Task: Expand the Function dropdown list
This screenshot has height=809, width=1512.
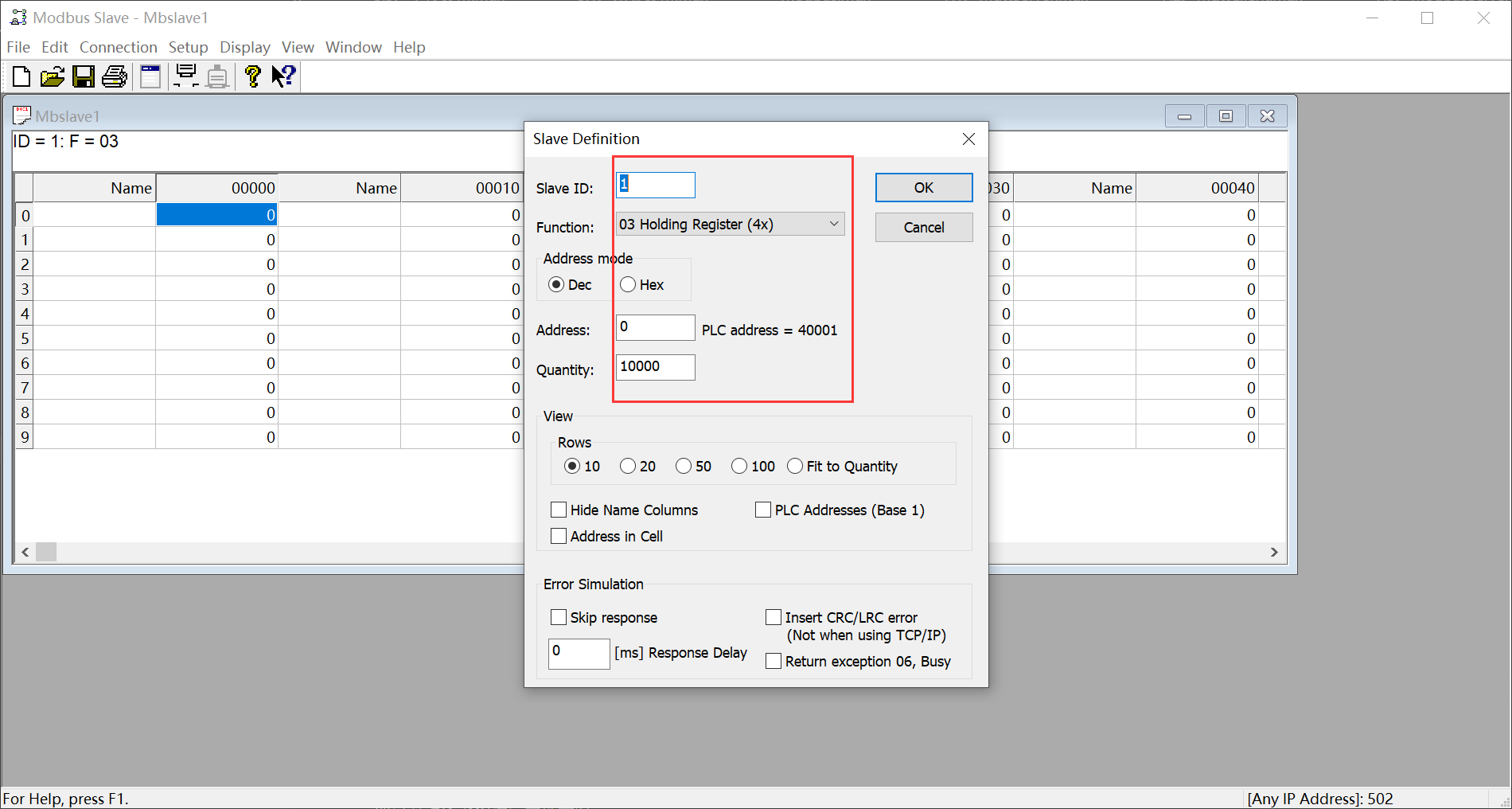Action: [833, 225]
